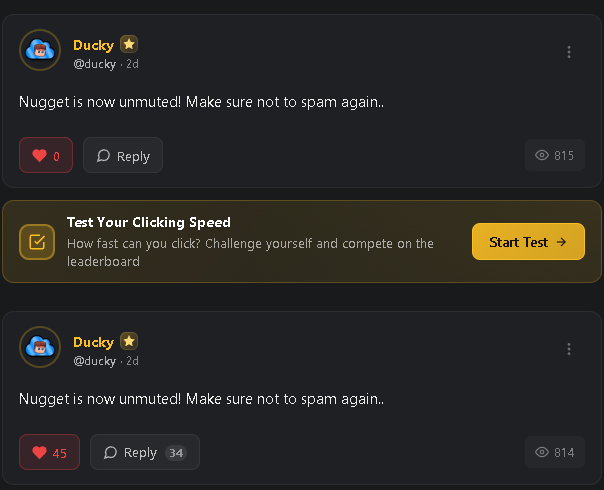Like the post that has 45 likes
Image resolution: width=604 pixels, height=490 pixels.
click(x=48, y=452)
